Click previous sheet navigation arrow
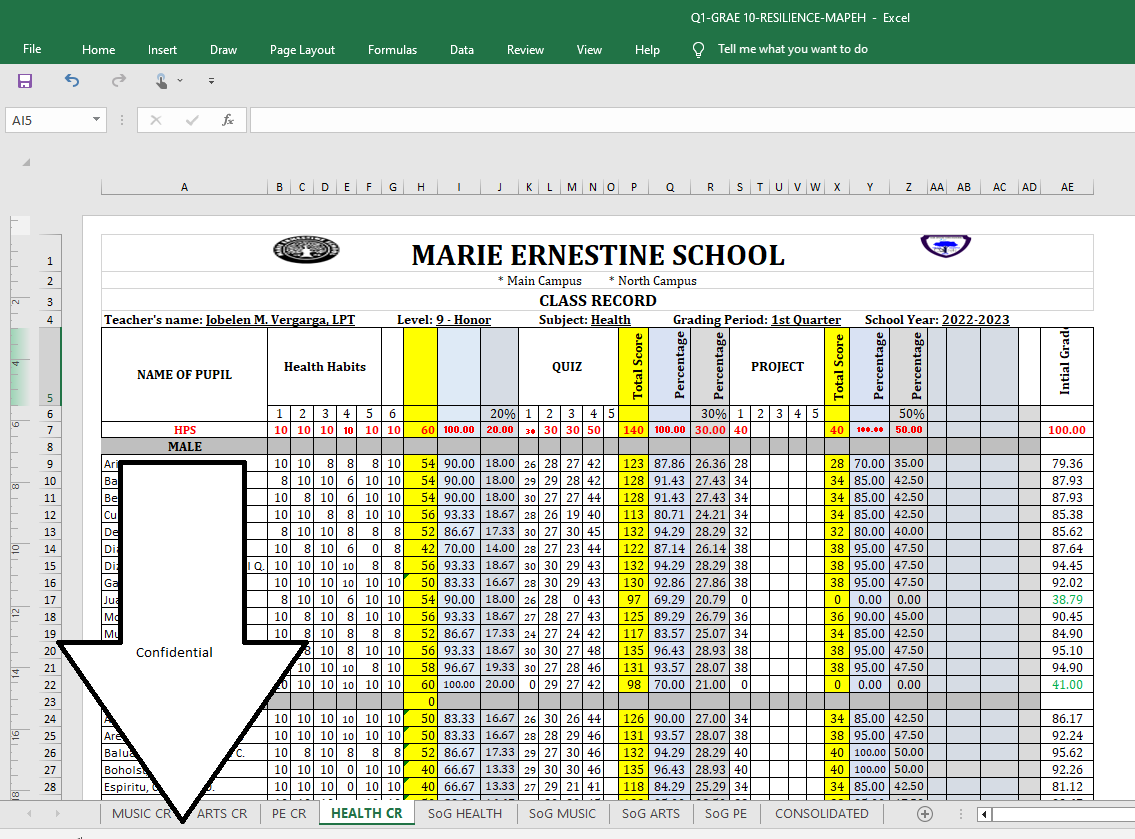The image size is (1135, 839). tap(30, 814)
